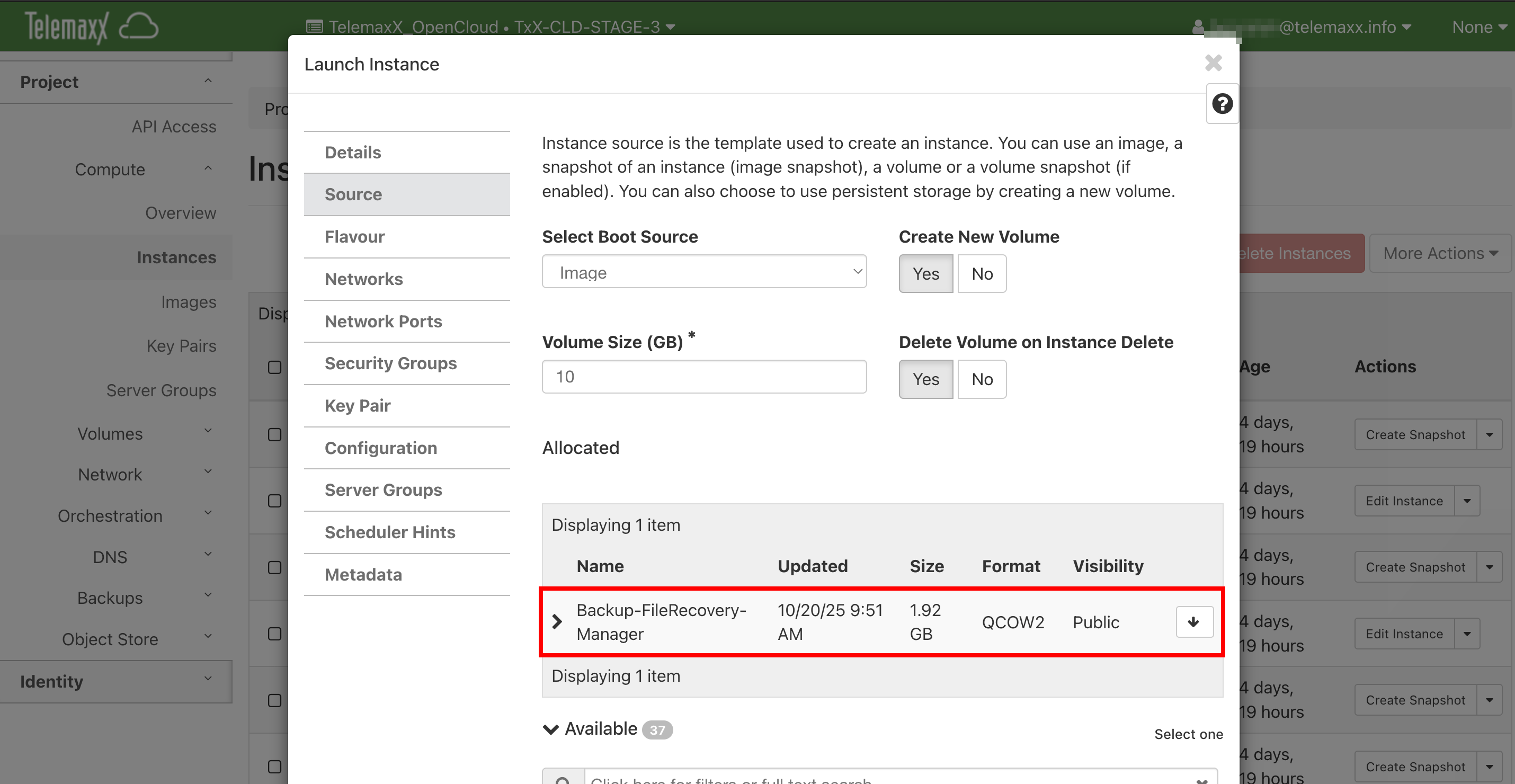The width and height of the screenshot is (1515, 784).
Task: Open the More Actions dropdown
Action: point(1439,254)
